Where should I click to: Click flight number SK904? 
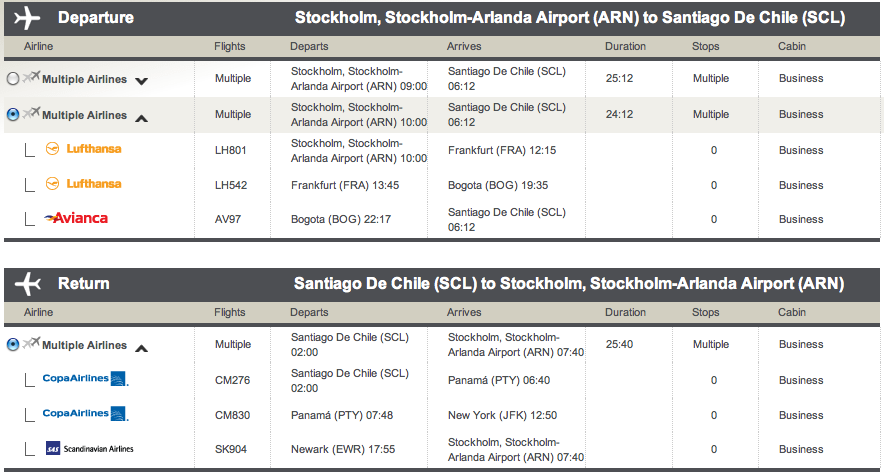pos(230,449)
